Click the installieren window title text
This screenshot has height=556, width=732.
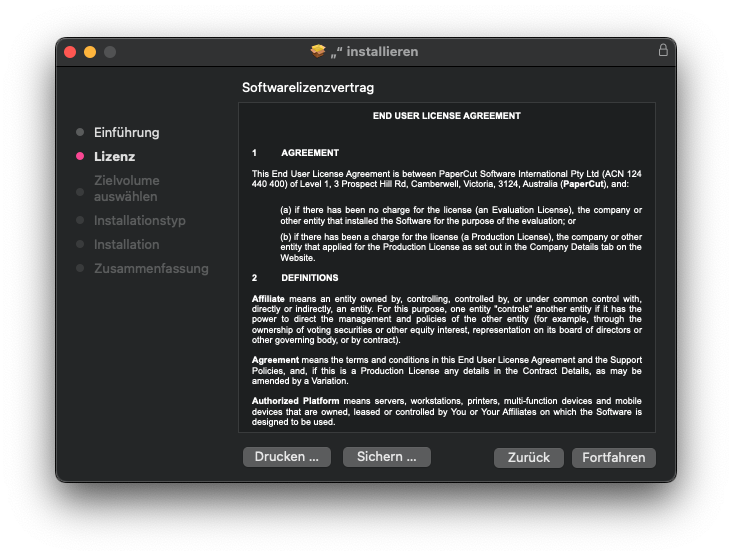(x=375, y=51)
